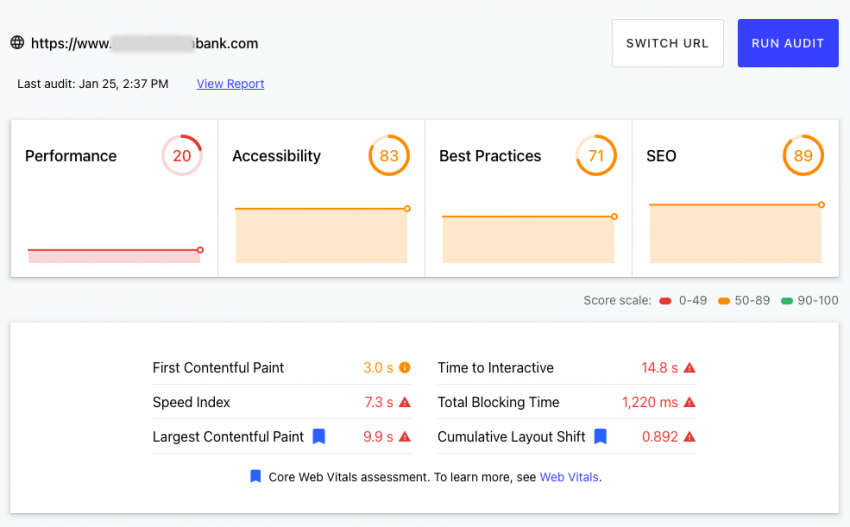Click the warning triangle for Total Blocking Time
850x527 pixels.
tap(689, 402)
